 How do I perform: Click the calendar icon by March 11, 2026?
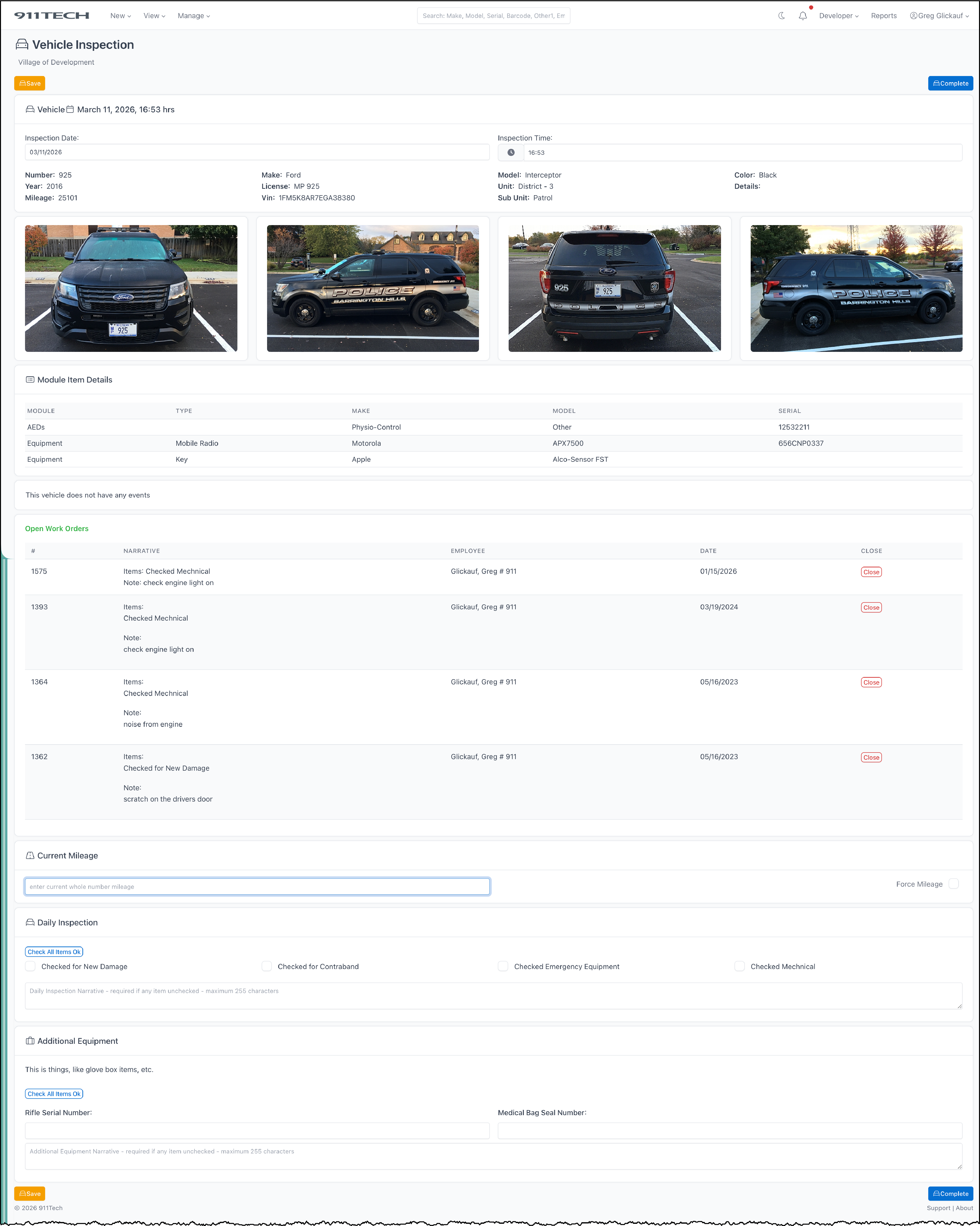click(x=70, y=109)
